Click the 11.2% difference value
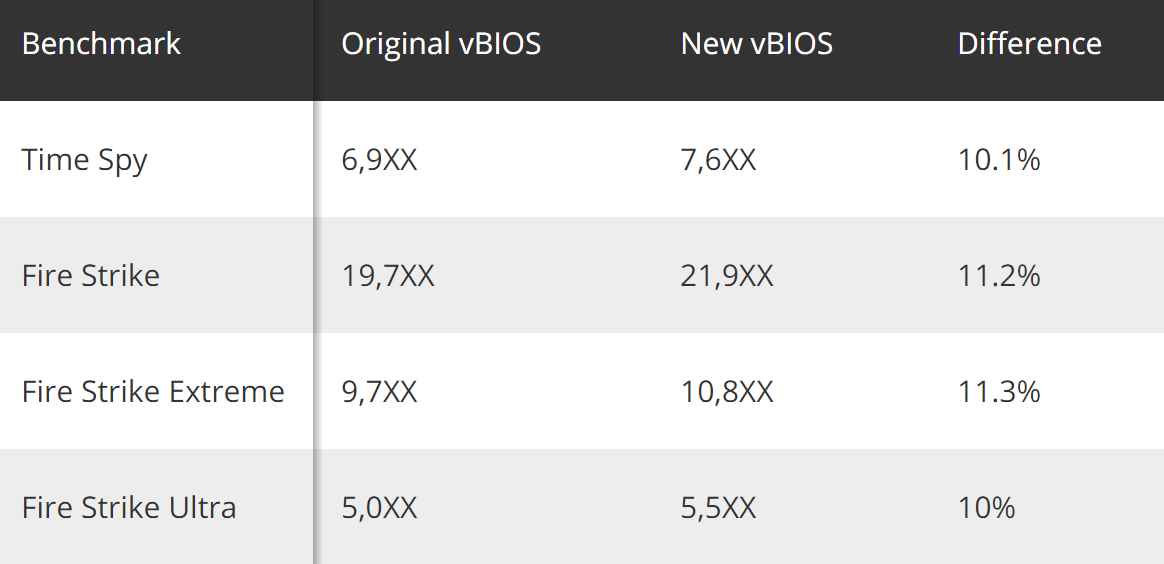Viewport: 1164px width, 564px height. point(999,275)
